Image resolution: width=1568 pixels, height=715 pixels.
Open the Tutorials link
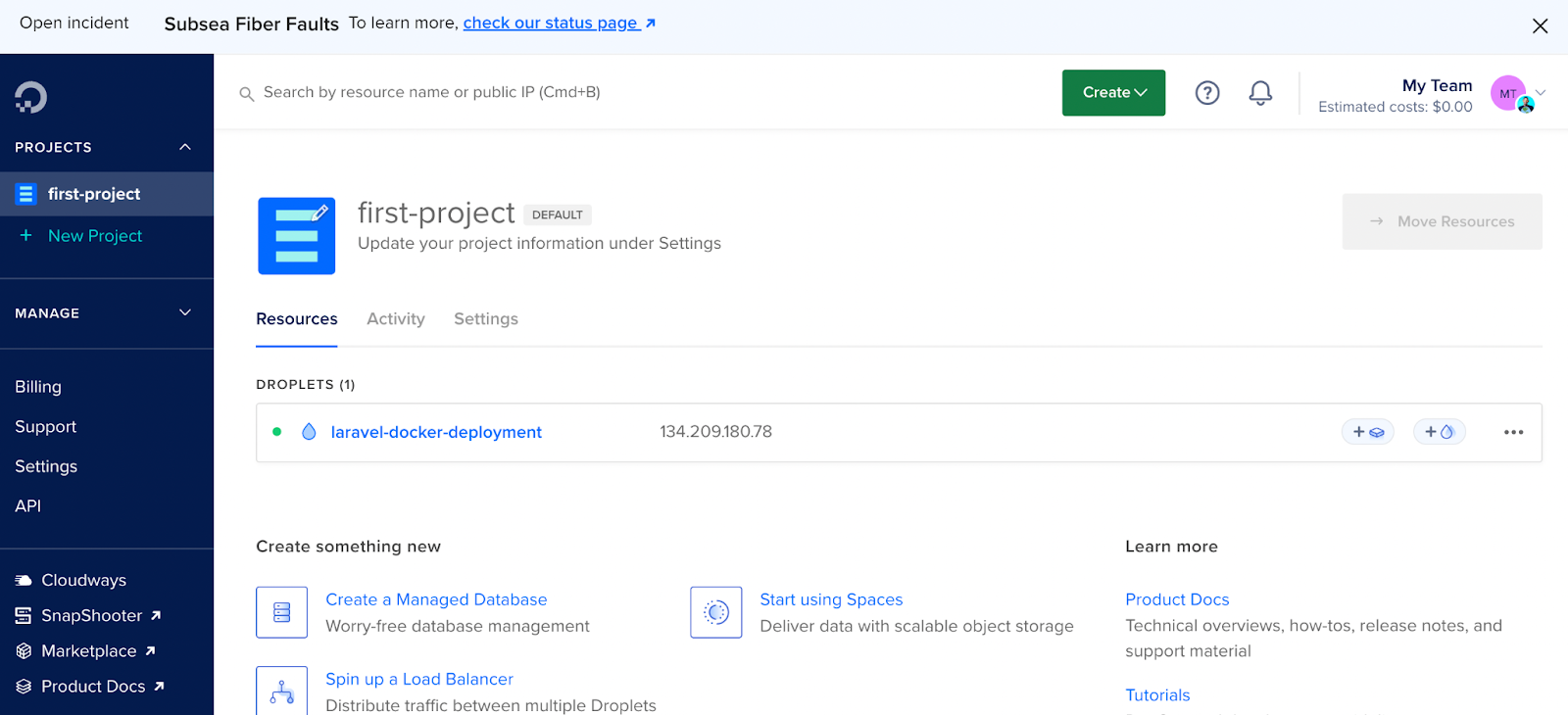[1157, 695]
